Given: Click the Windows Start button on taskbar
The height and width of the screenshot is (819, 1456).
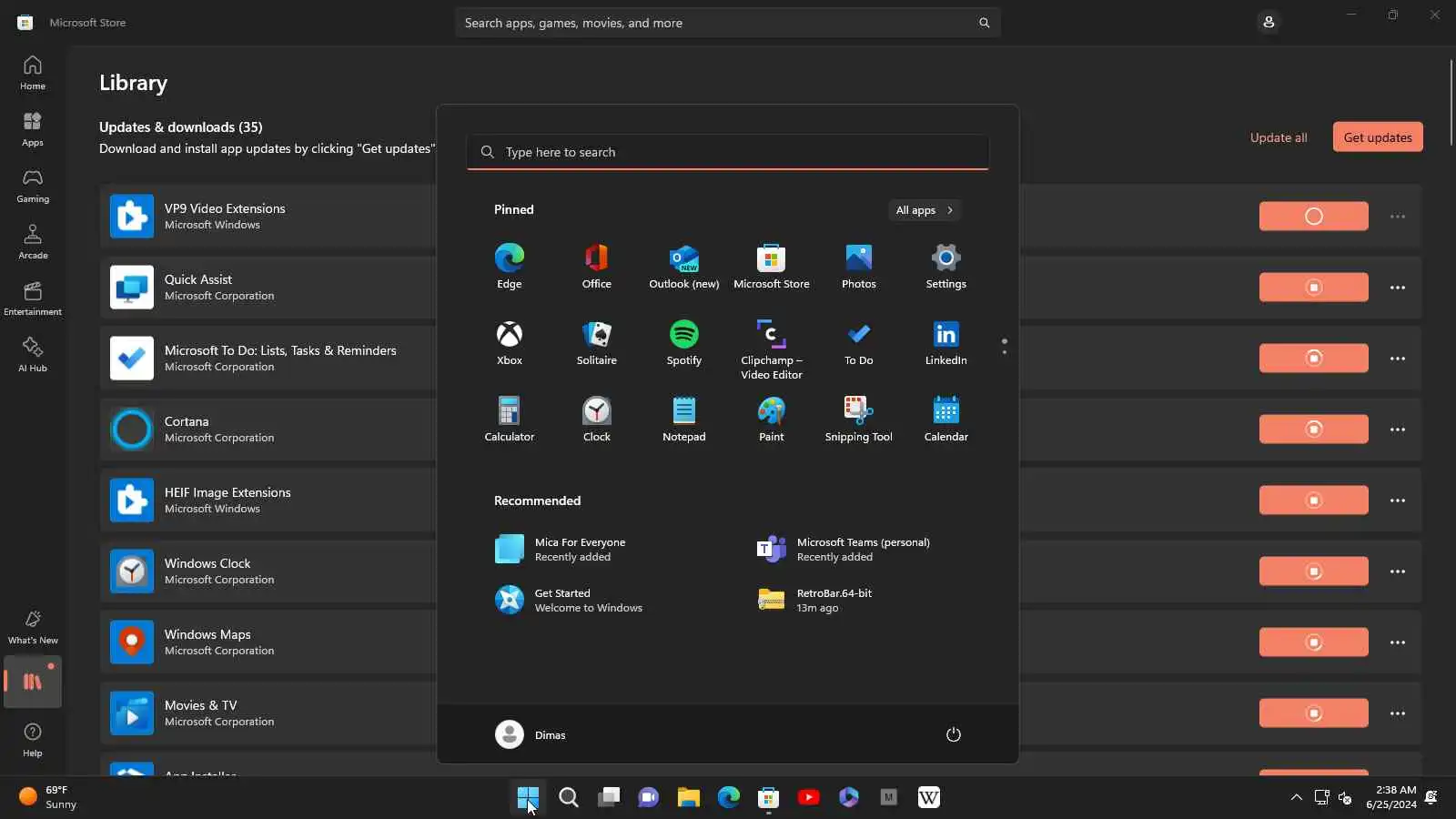Looking at the screenshot, I should [528, 798].
